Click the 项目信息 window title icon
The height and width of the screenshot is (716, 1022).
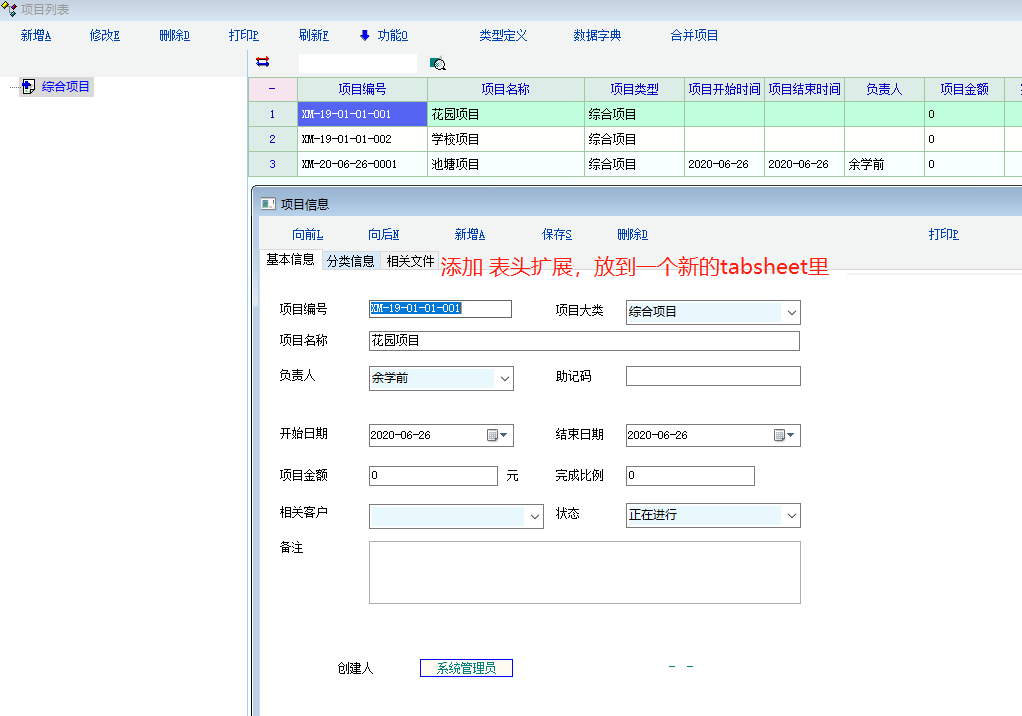coord(267,204)
